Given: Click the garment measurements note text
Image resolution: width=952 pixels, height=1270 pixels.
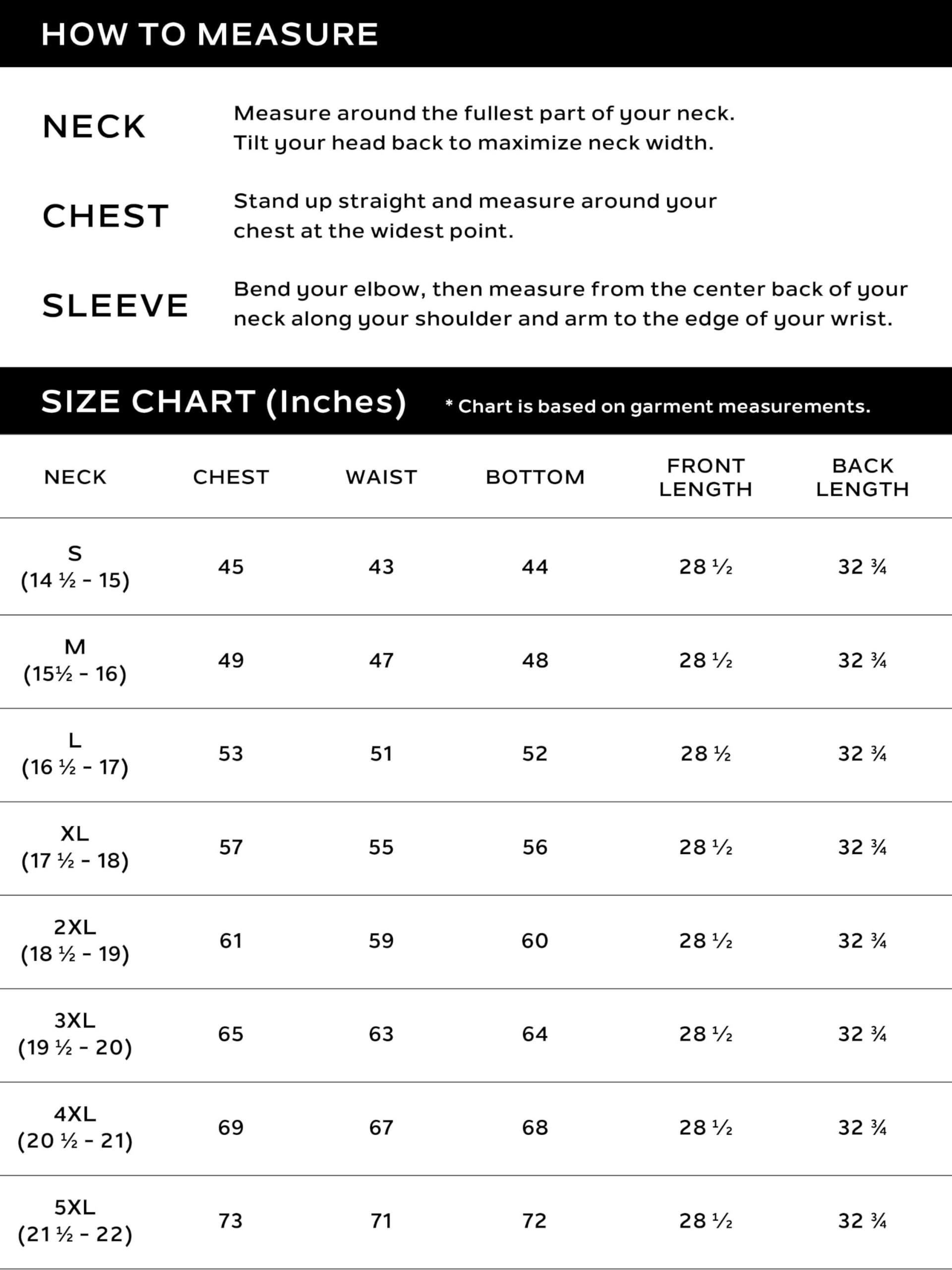Looking at the screenshot, I should (x=658, y=406).
